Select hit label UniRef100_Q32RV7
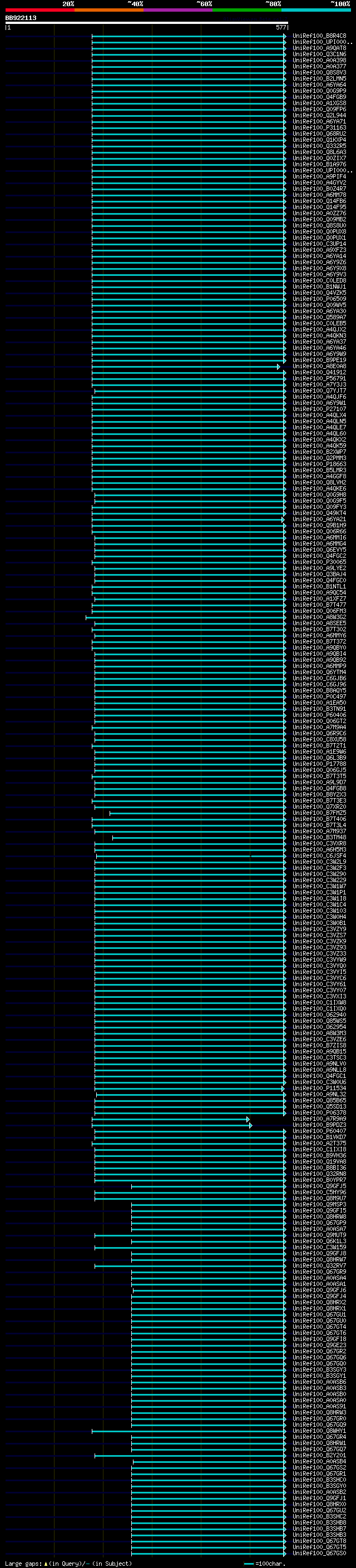The height and width of the screenshot is (1568, 356). 319,1265
